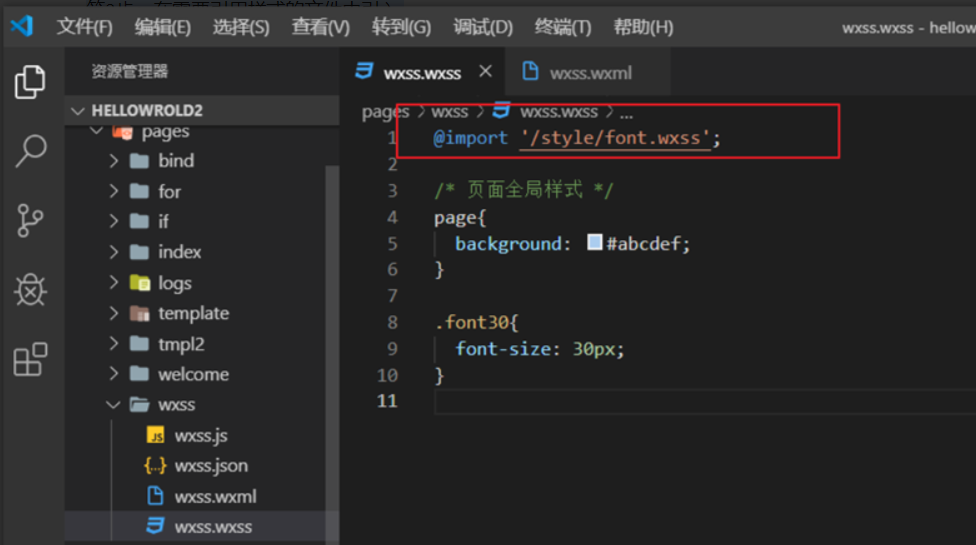Click the wxss.json file icon
Image resolution: width=976 pixels, height=545 pixels.
coord(155,466)
